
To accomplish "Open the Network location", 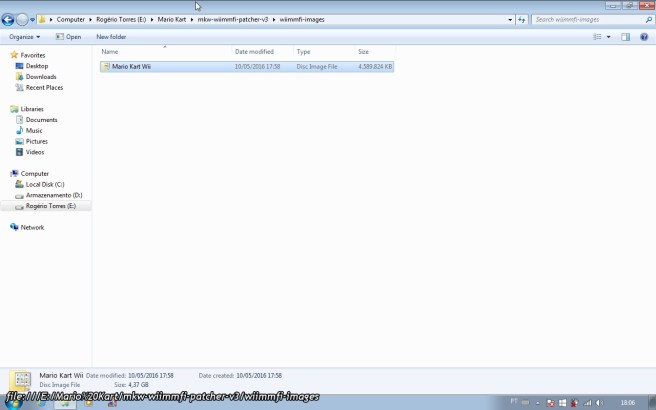I will pos(32,227).
